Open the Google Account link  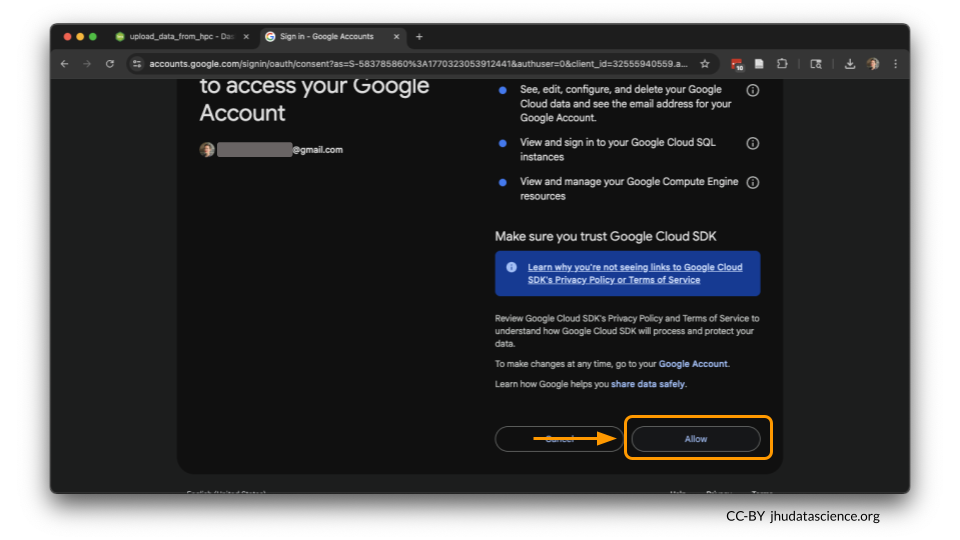tap(693, 364)
